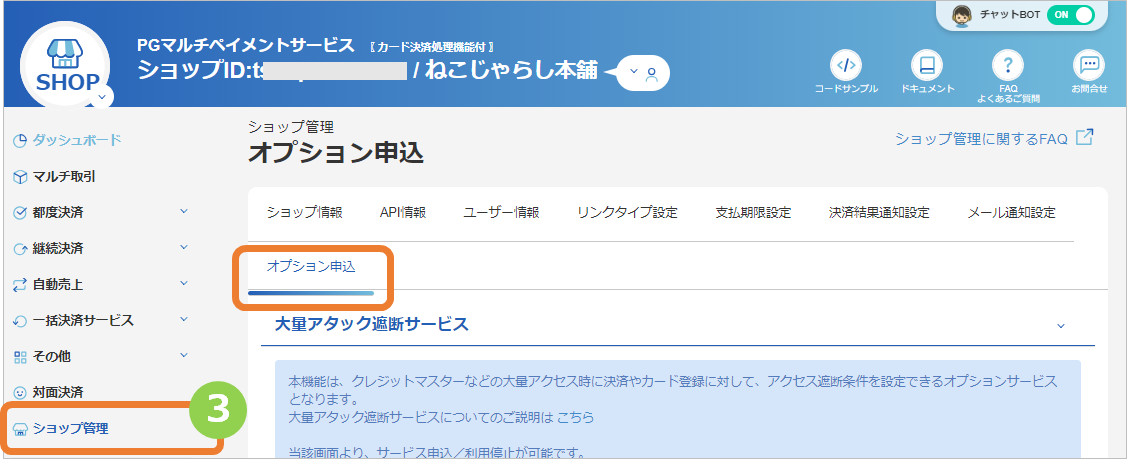This screenshot has width=1127, height=459.
Task: Go to ダッシュボード in sidebar
Action: pyautogui.click(x=77, y=140)
